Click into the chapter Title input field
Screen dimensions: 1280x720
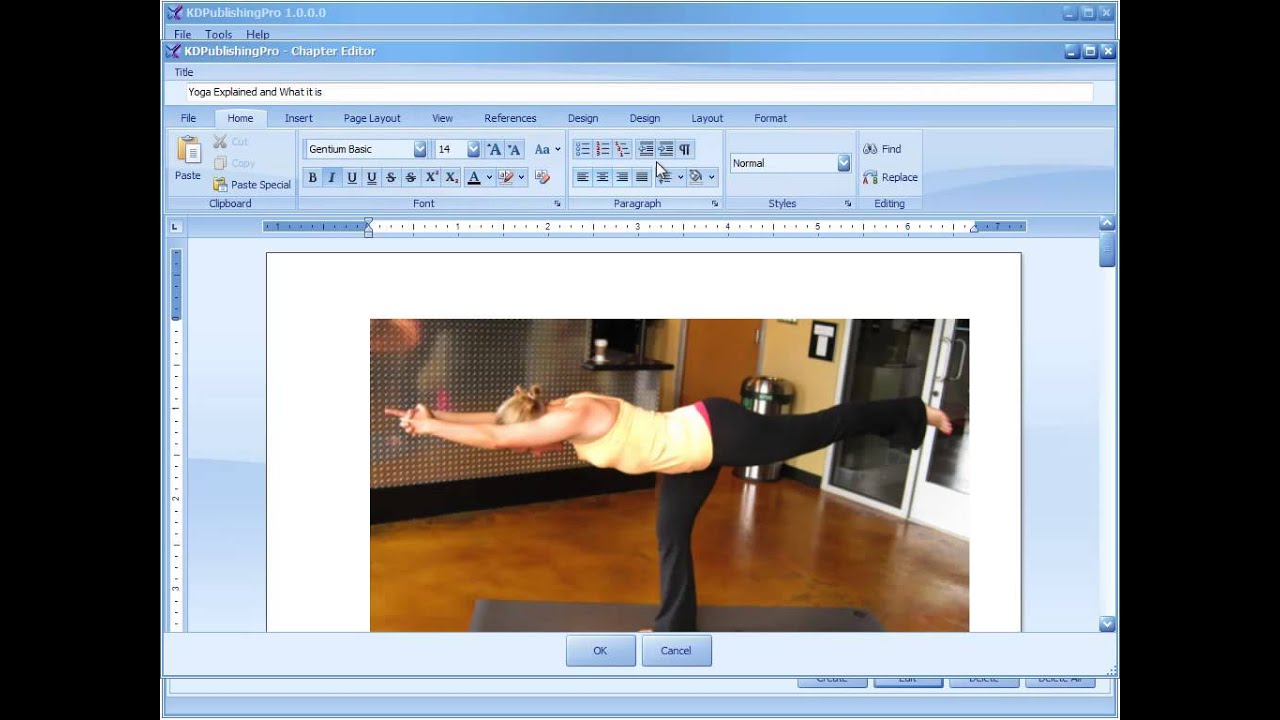pyautogui.click(x=639, y=92)
